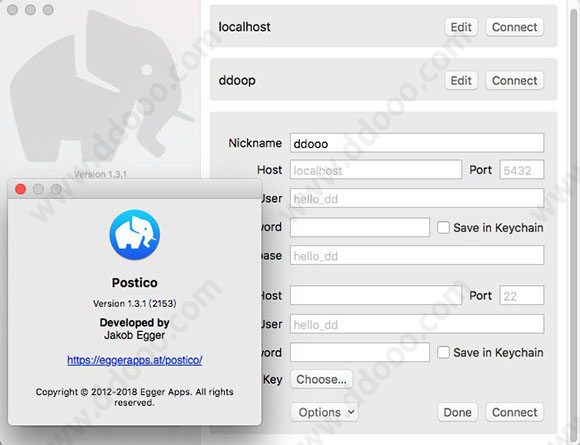Connect using the ddooo favorite form
This screenshot has height=445, width=580.
pyautogui.click(x=515, y=412)
